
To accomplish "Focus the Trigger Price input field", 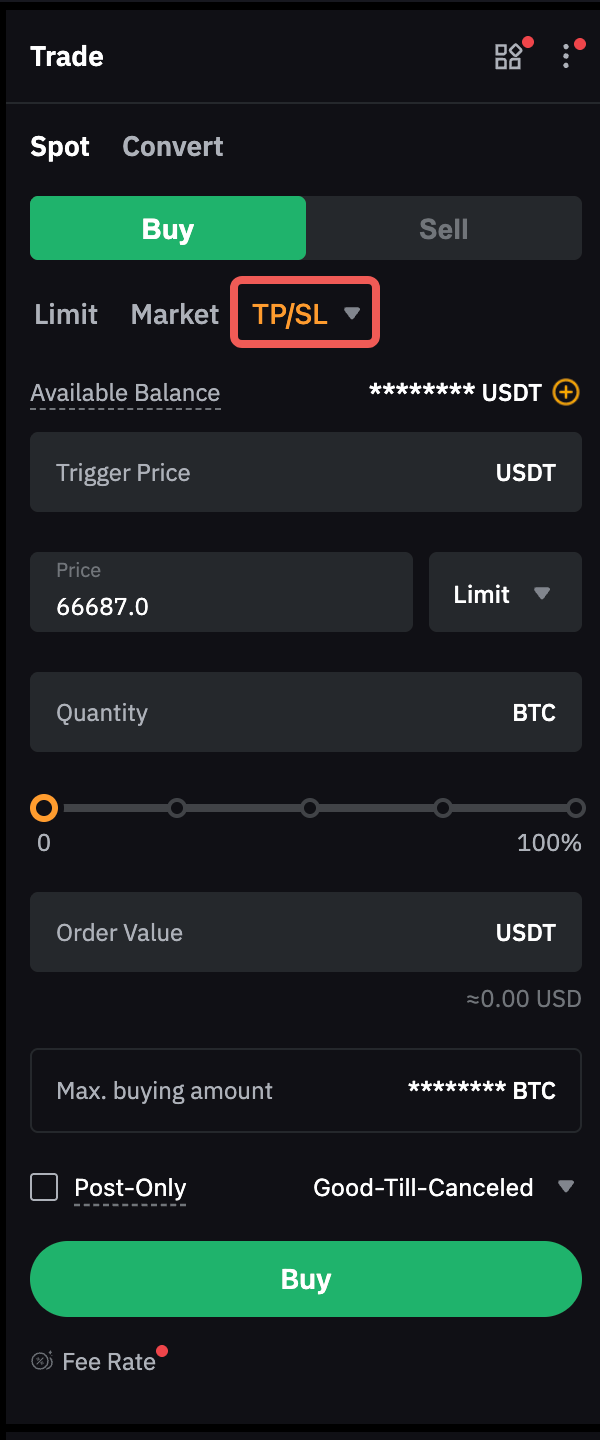I will (270, 473).
